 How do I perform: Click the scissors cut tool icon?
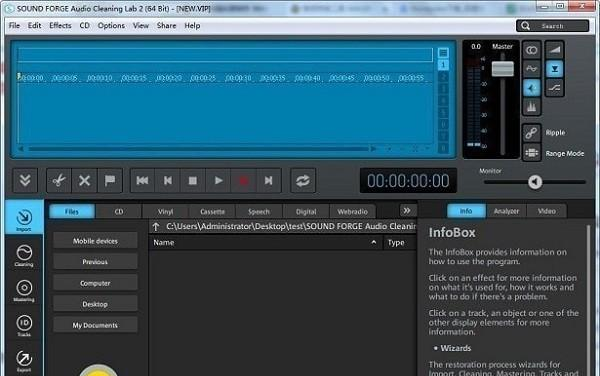(59, 180)
